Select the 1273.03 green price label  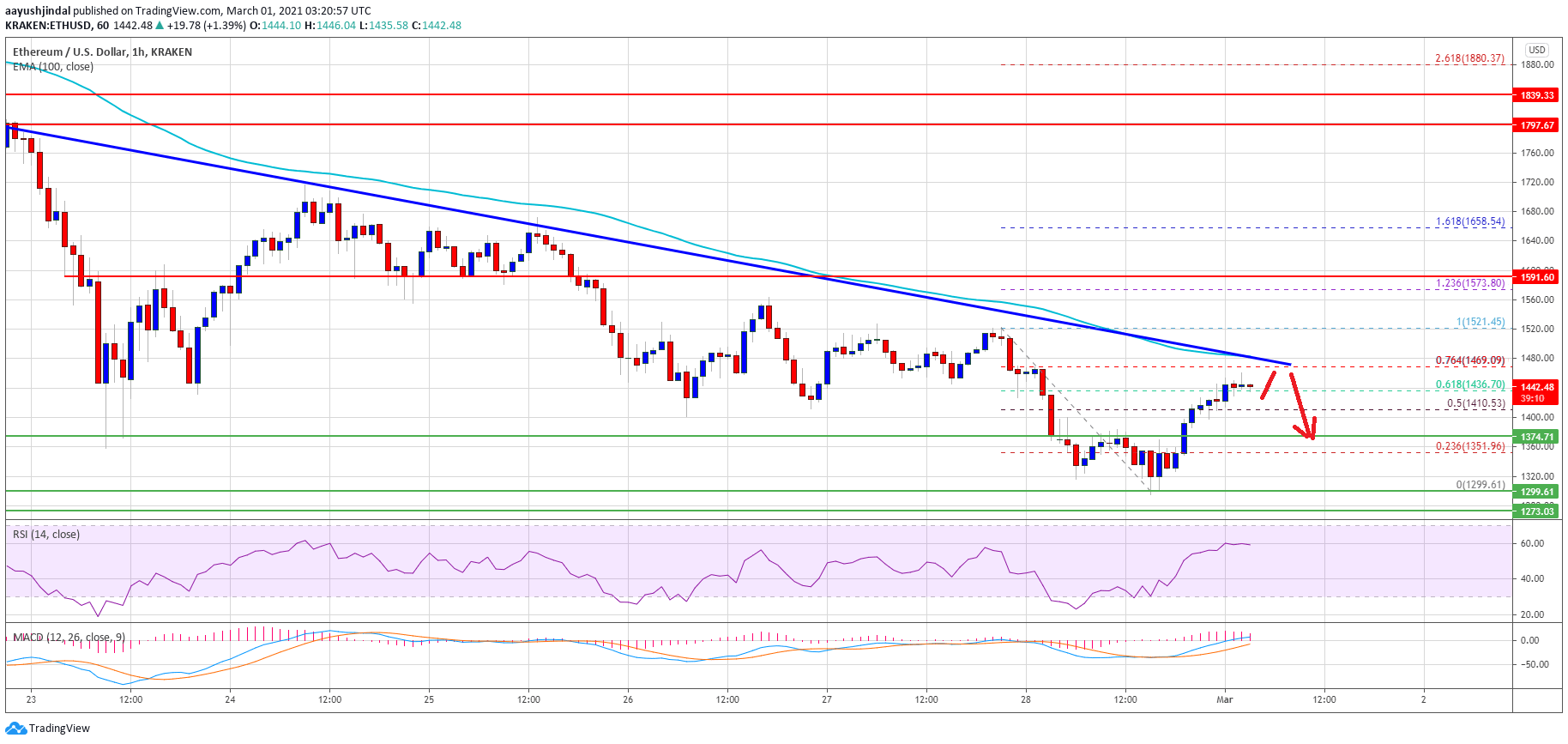coord(1537,511)
